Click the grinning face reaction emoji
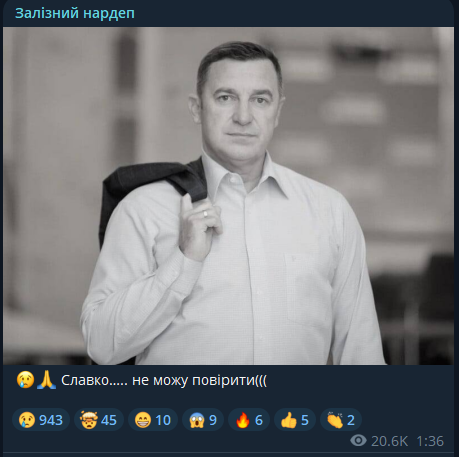The width and height of the screenshot is (459, 457). point(143,420)
